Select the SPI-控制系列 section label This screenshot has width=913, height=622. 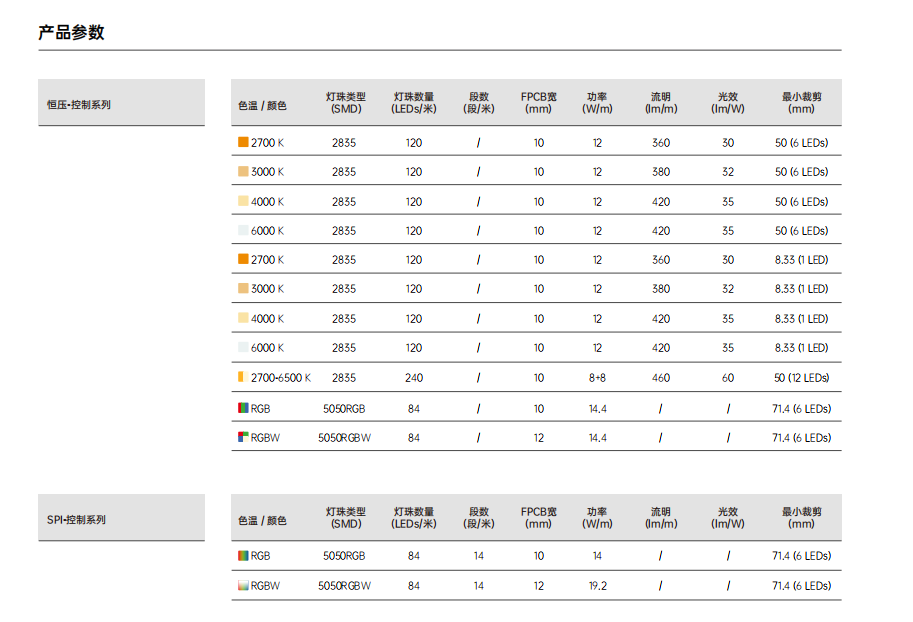point(76,519)
